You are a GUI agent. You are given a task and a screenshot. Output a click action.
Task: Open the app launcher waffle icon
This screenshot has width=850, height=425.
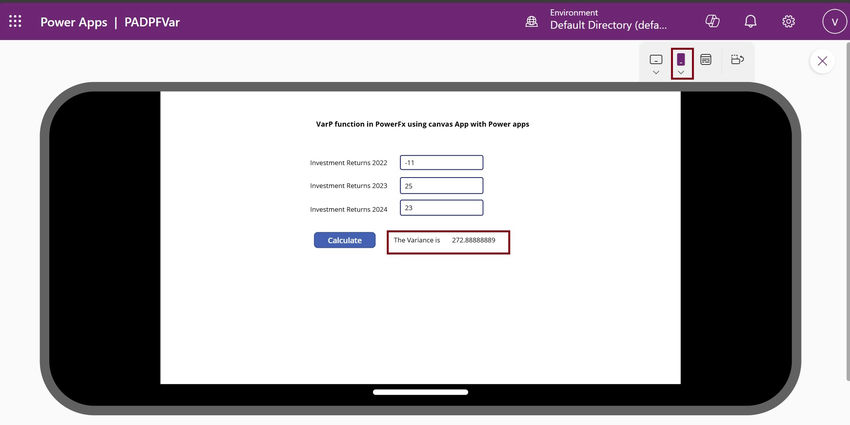[x=15, y=22]
